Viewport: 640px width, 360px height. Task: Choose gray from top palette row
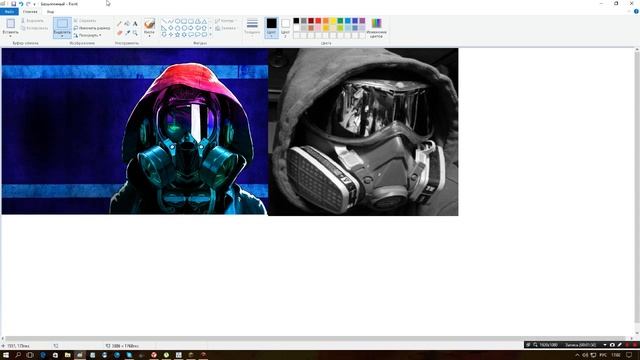(303, 20)
